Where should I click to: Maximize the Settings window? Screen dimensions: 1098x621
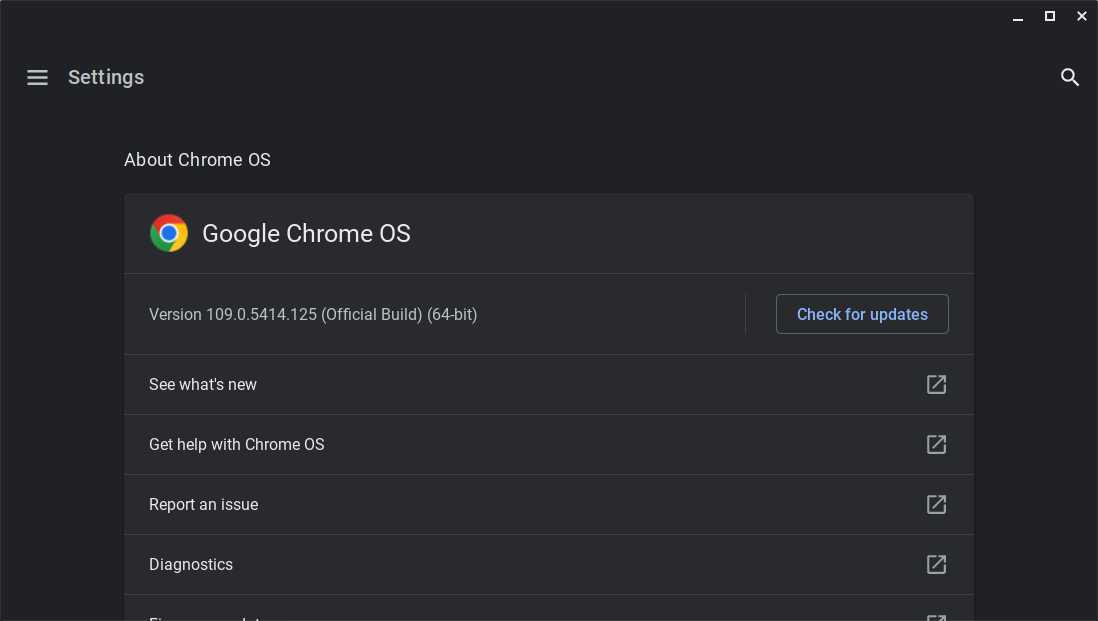(1050, 16)
